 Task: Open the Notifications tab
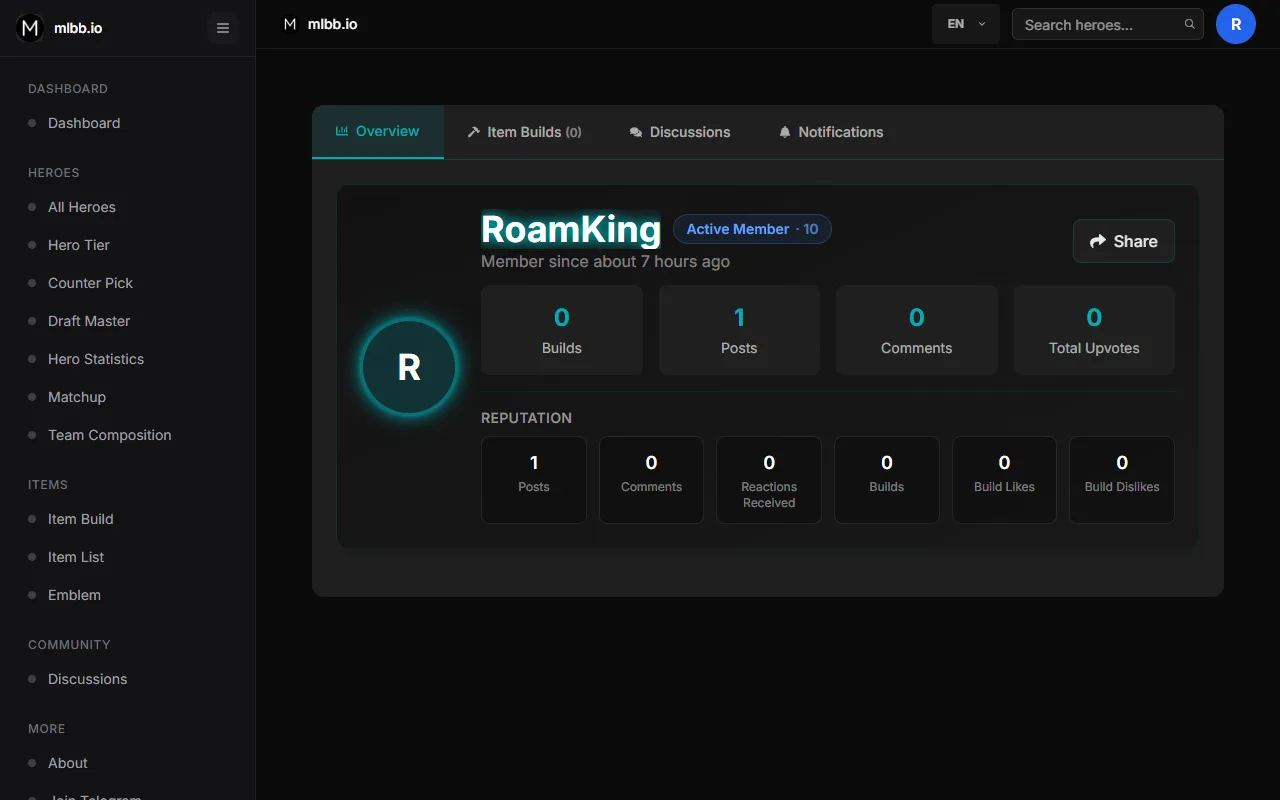tap(831, 132)
